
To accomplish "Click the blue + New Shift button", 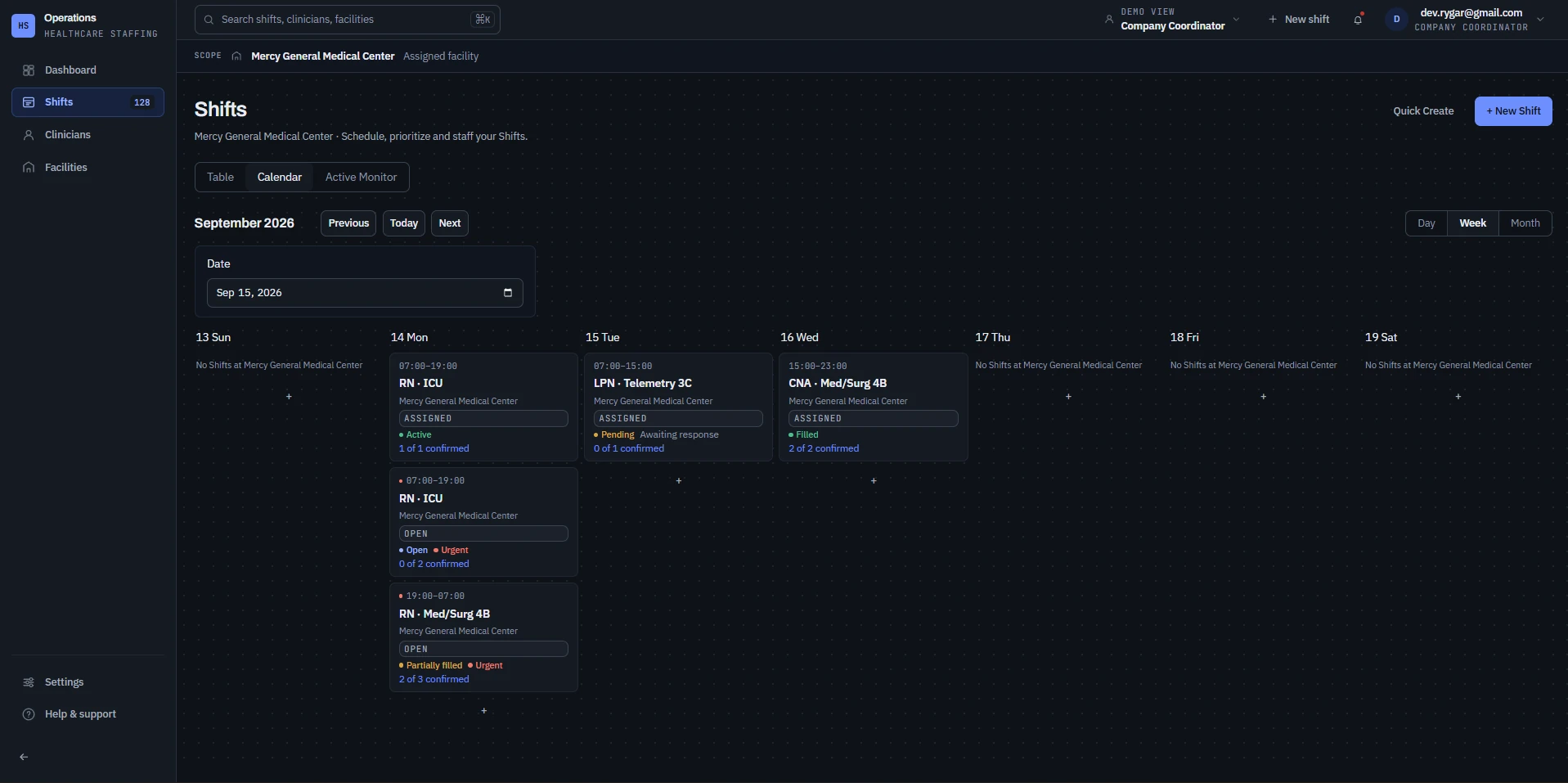I will pyautogui.click(x=1513, y=111).
